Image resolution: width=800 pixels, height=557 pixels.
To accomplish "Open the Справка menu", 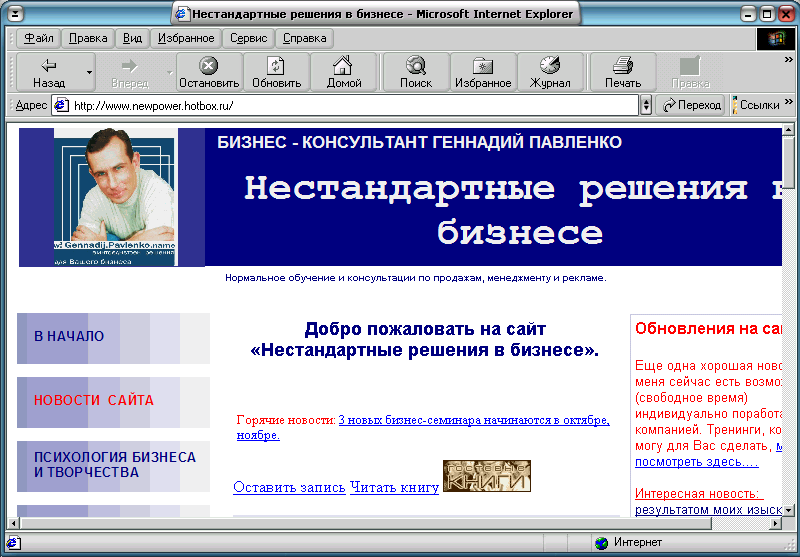I will pos(304,39).
